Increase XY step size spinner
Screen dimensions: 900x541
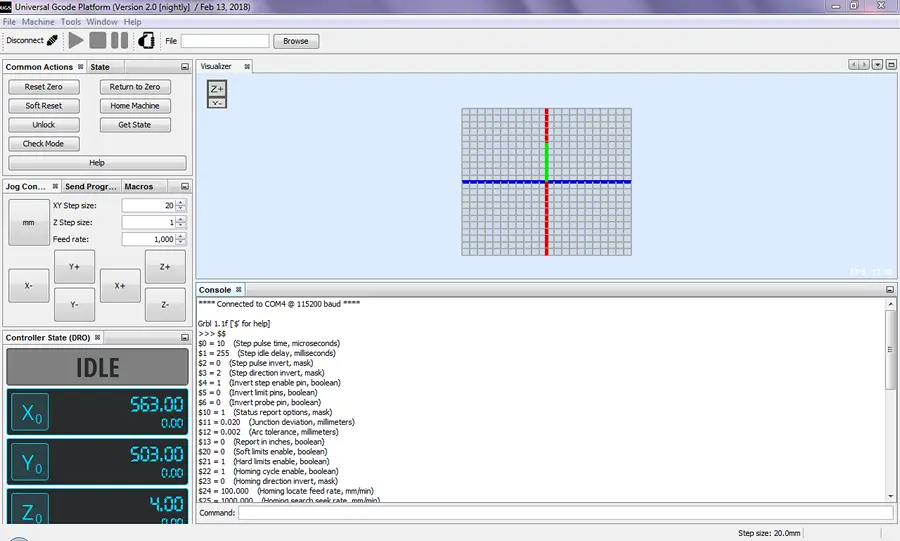pyautogui.click(x=181, y=203)
